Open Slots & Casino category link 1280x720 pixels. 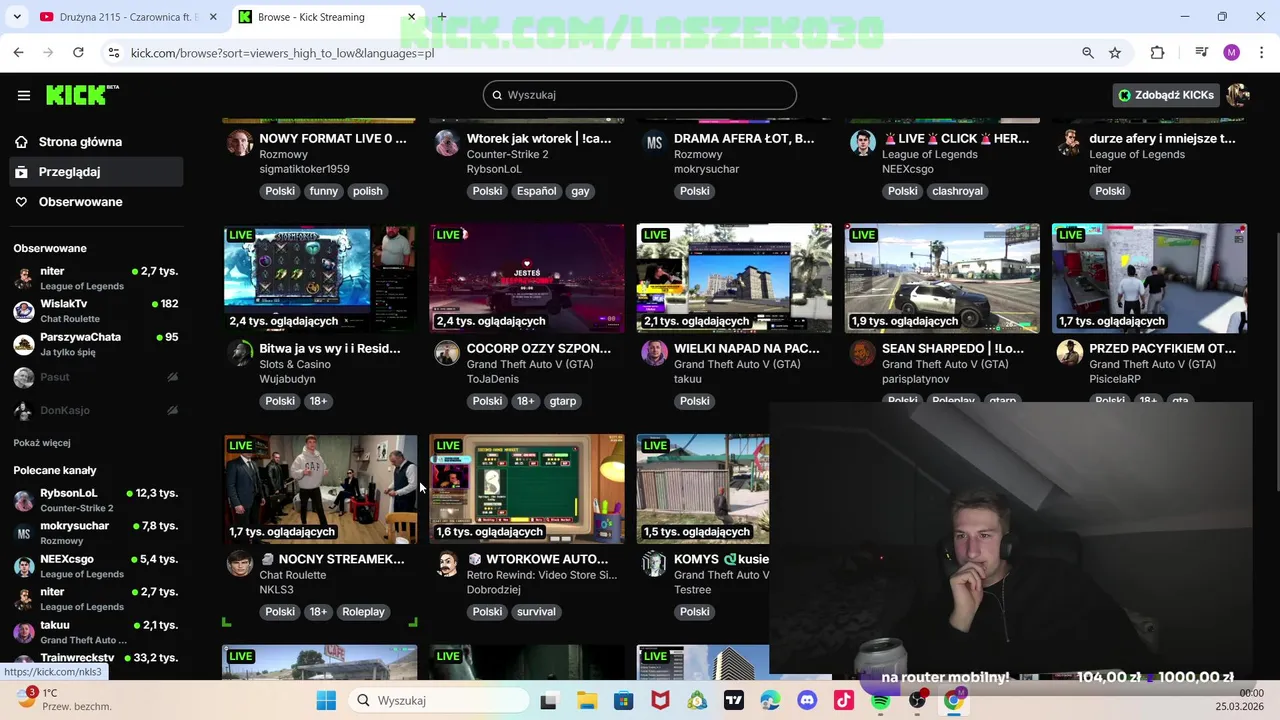tap(295, 364)
